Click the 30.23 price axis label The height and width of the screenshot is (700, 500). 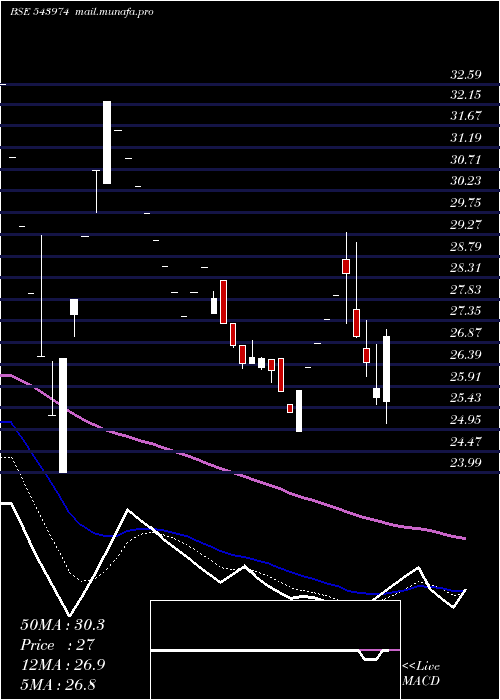click(466, 180)
